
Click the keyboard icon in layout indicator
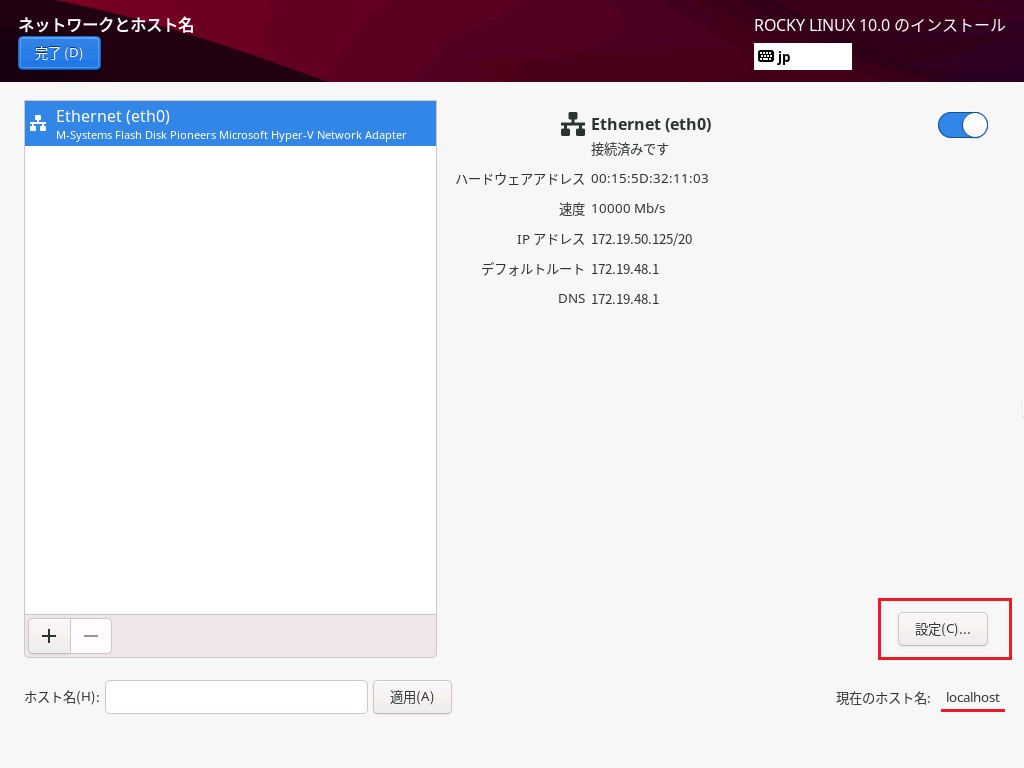(765, 57)
